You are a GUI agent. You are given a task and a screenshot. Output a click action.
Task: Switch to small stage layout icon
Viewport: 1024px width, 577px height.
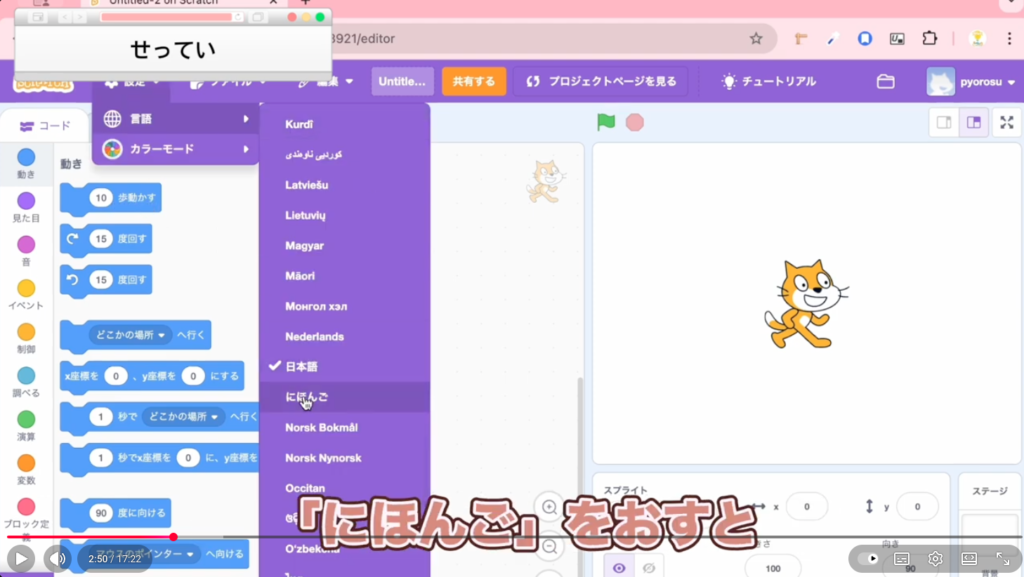pyautogui.click(x=943, y=123)
